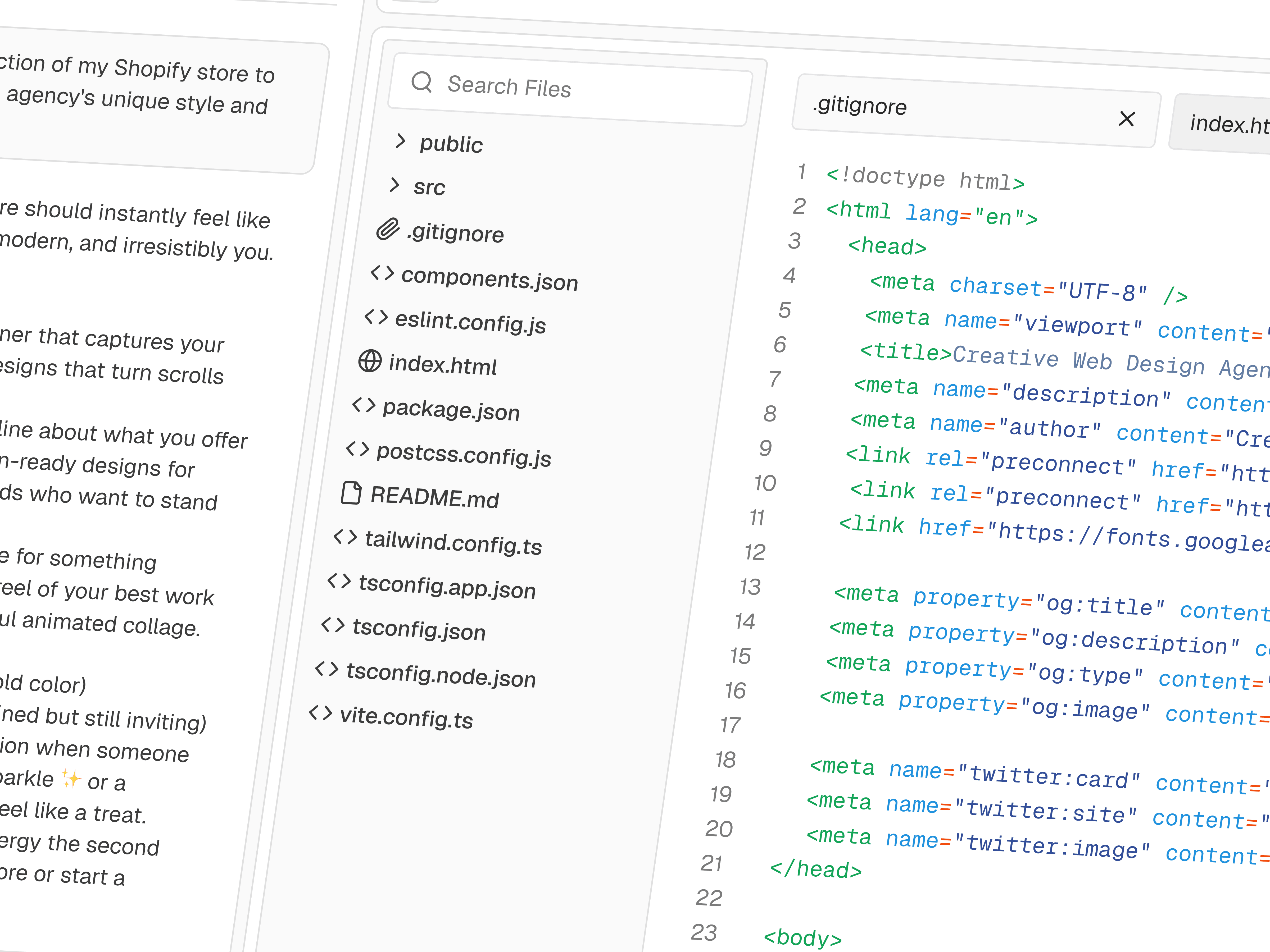Click the magnifier icon in Search Files
This screenshot has height=952, width=1270.
[422, 82]
